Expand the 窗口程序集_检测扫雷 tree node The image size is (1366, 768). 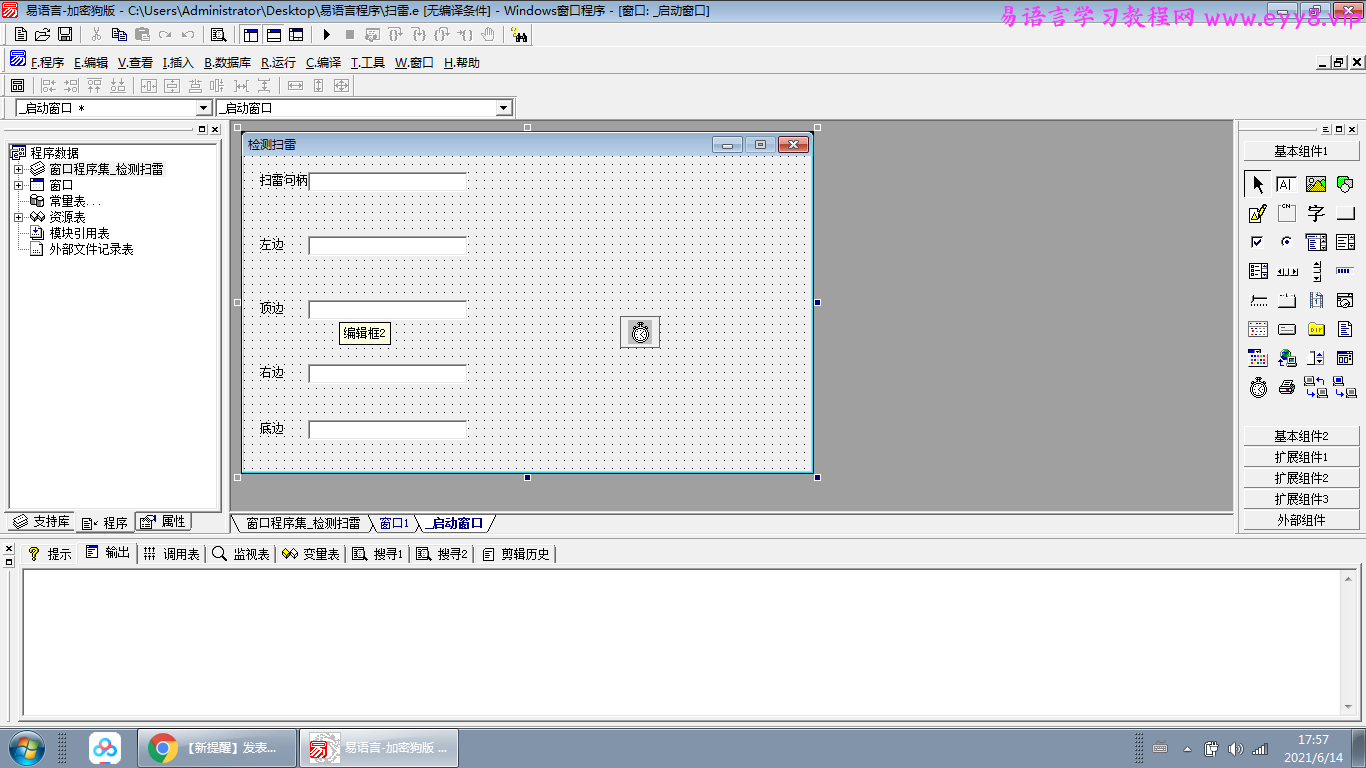pos(18,169)
